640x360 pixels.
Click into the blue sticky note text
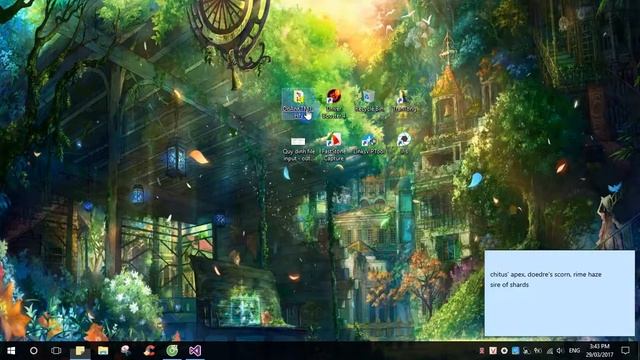click(560, 293)
